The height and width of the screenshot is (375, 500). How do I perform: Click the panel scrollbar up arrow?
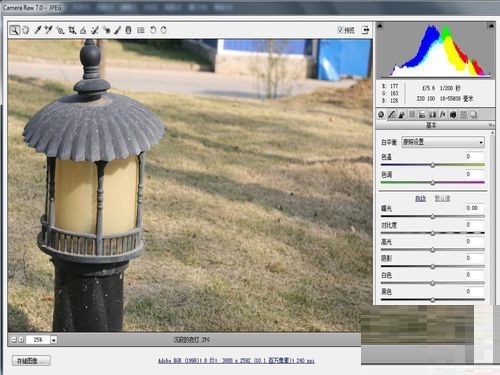click(x=493, y=133)
